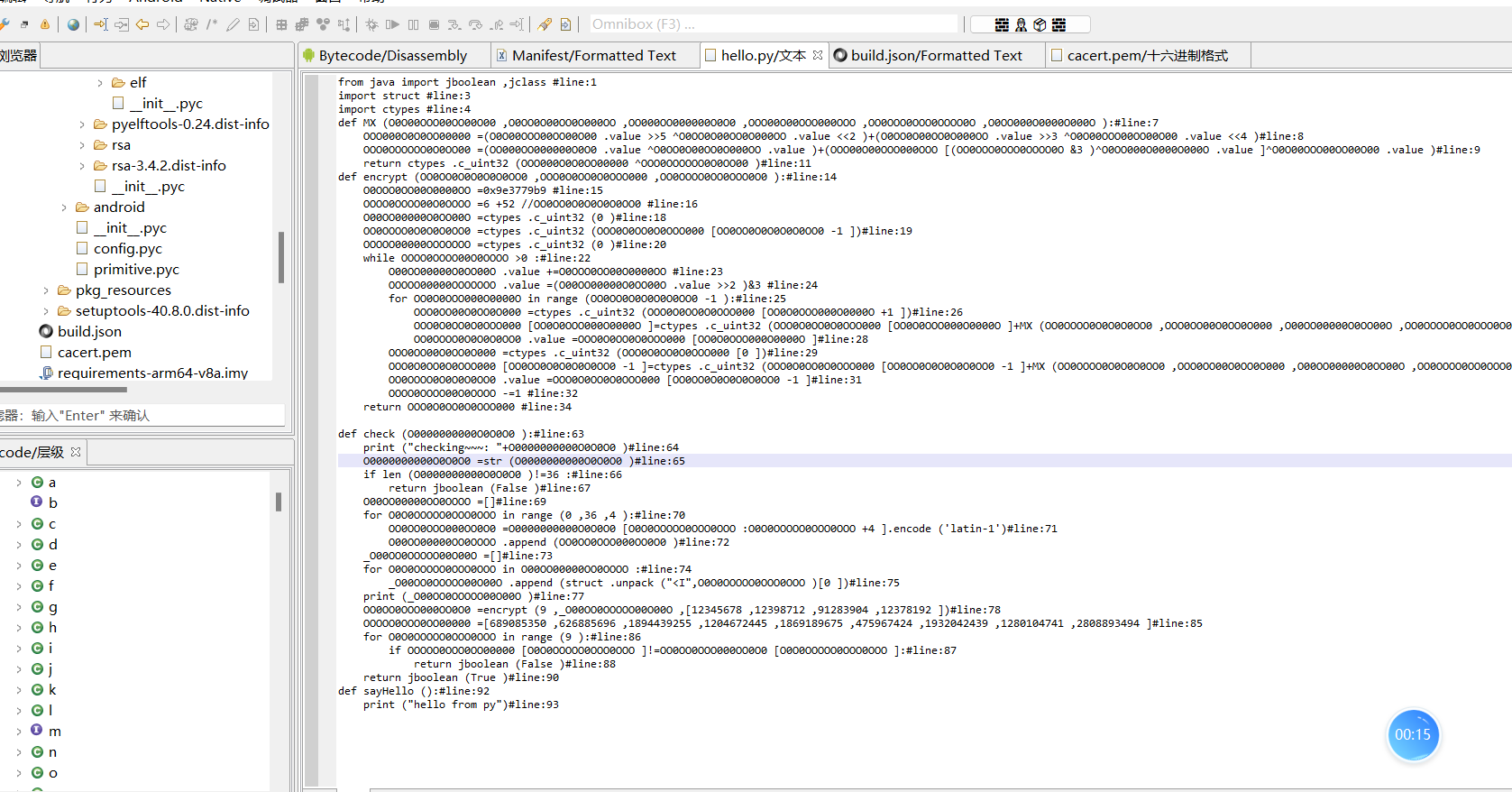
Task: Select class d in hierarchy tree
Action: tap(44, 545)
